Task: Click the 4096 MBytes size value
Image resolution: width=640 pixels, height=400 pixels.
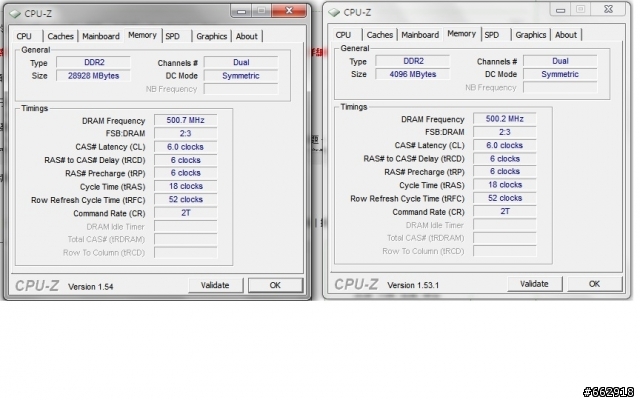Action: [x=413, y=75]
